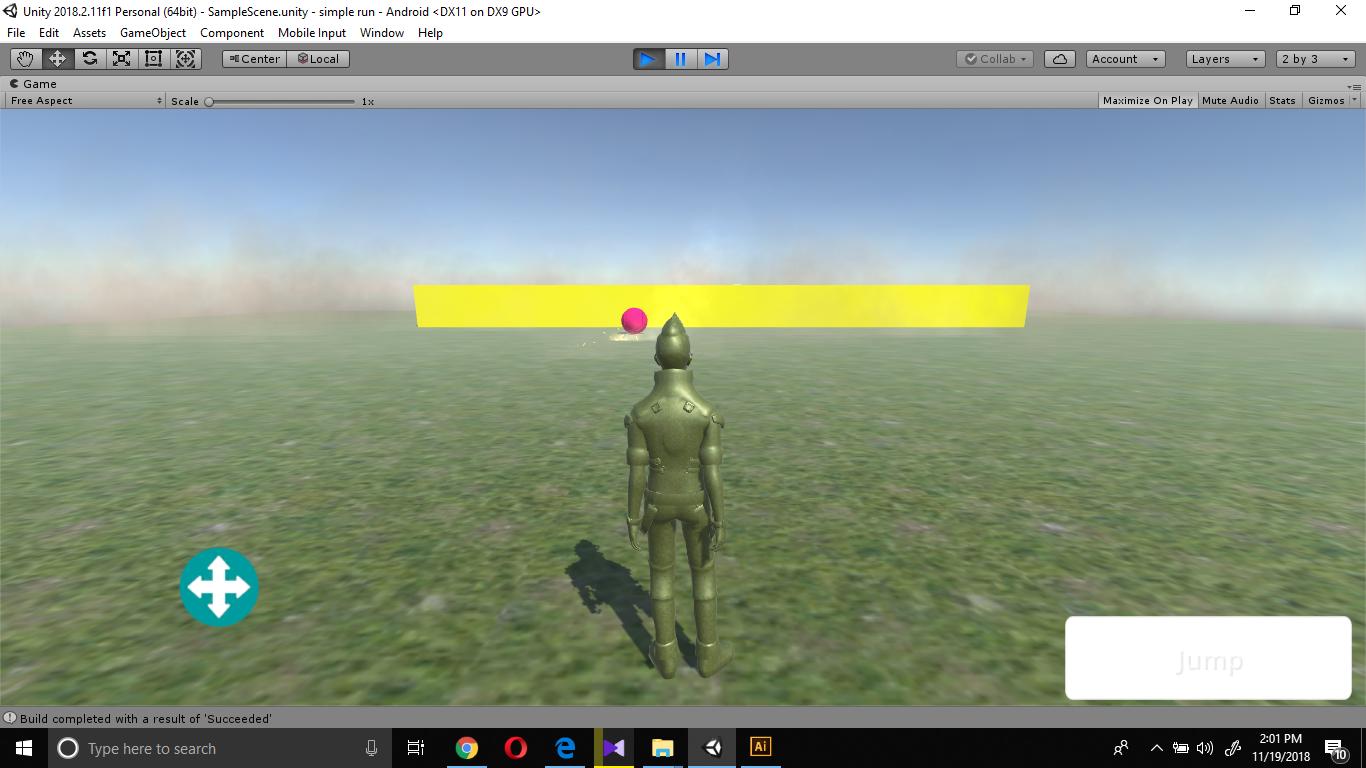The image size is (1366, 768).
Task: Open the Component menu
Action: 232,33
